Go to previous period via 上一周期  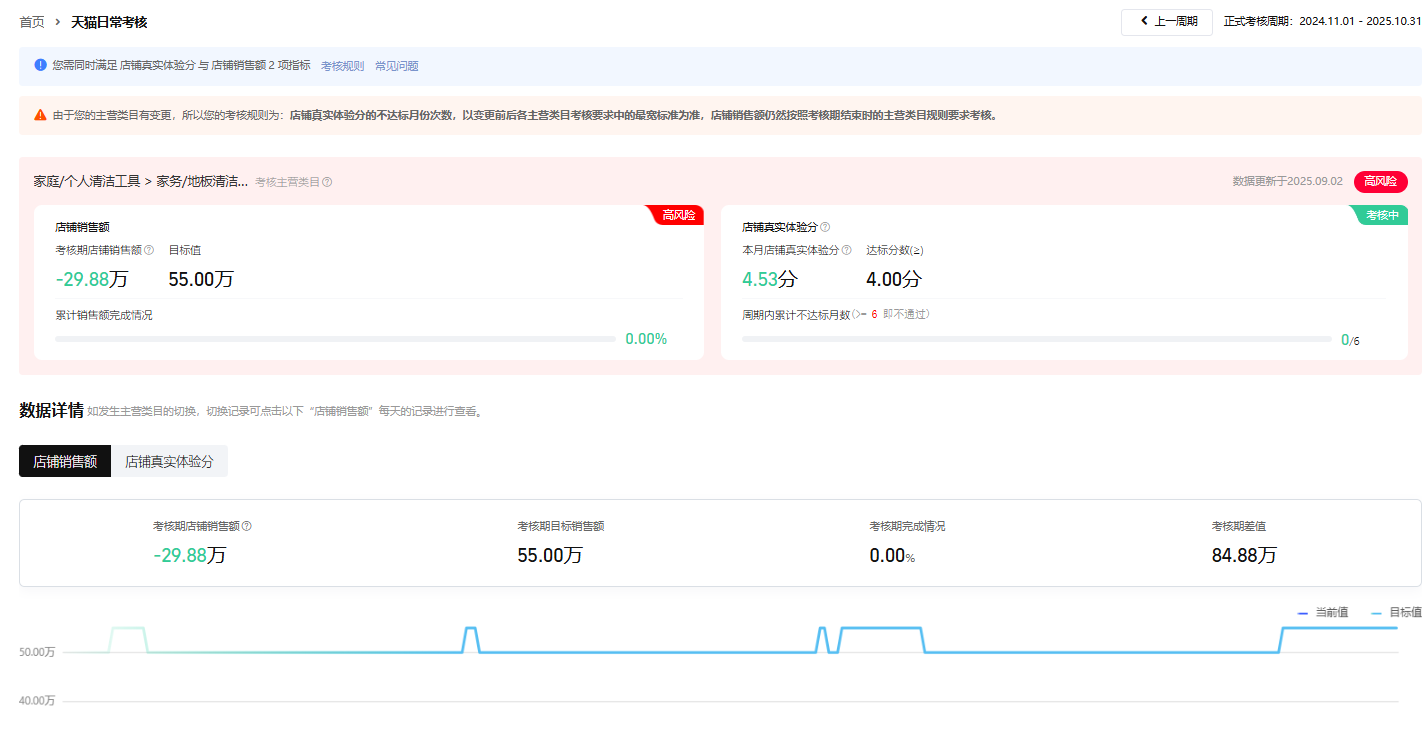tap(1167, 22)
